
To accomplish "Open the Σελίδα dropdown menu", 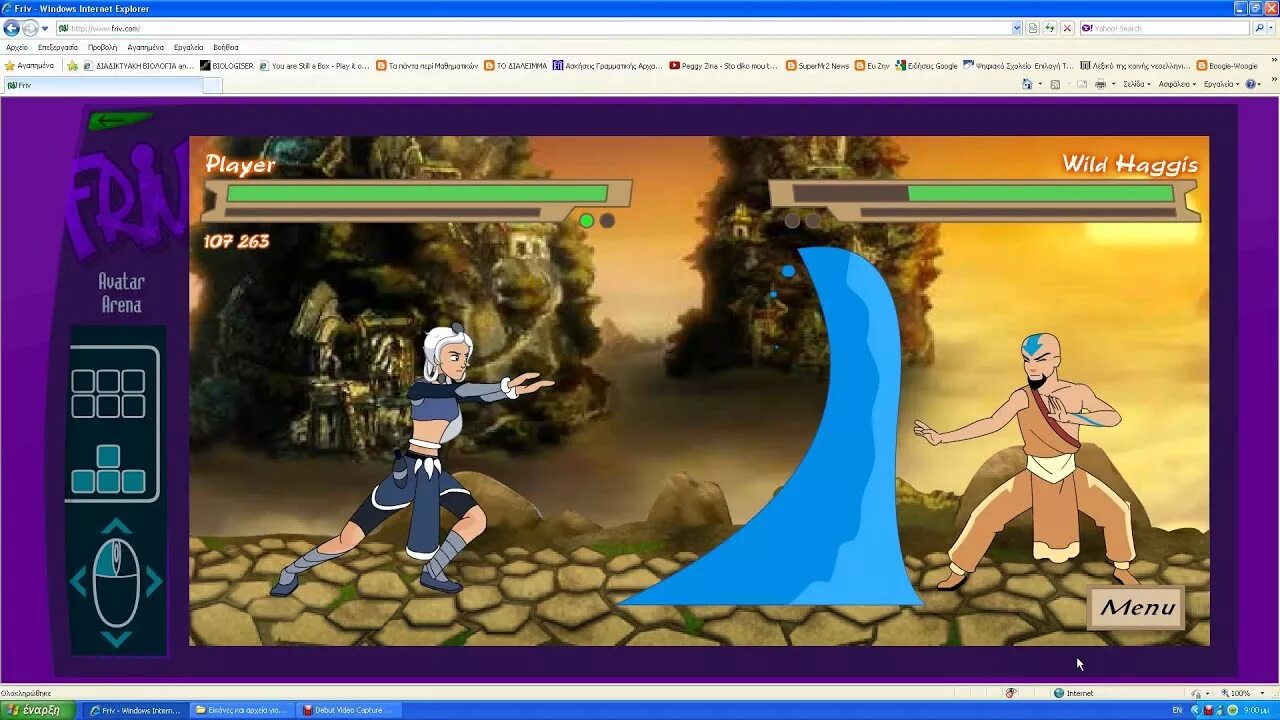I will coord(1136,84).
